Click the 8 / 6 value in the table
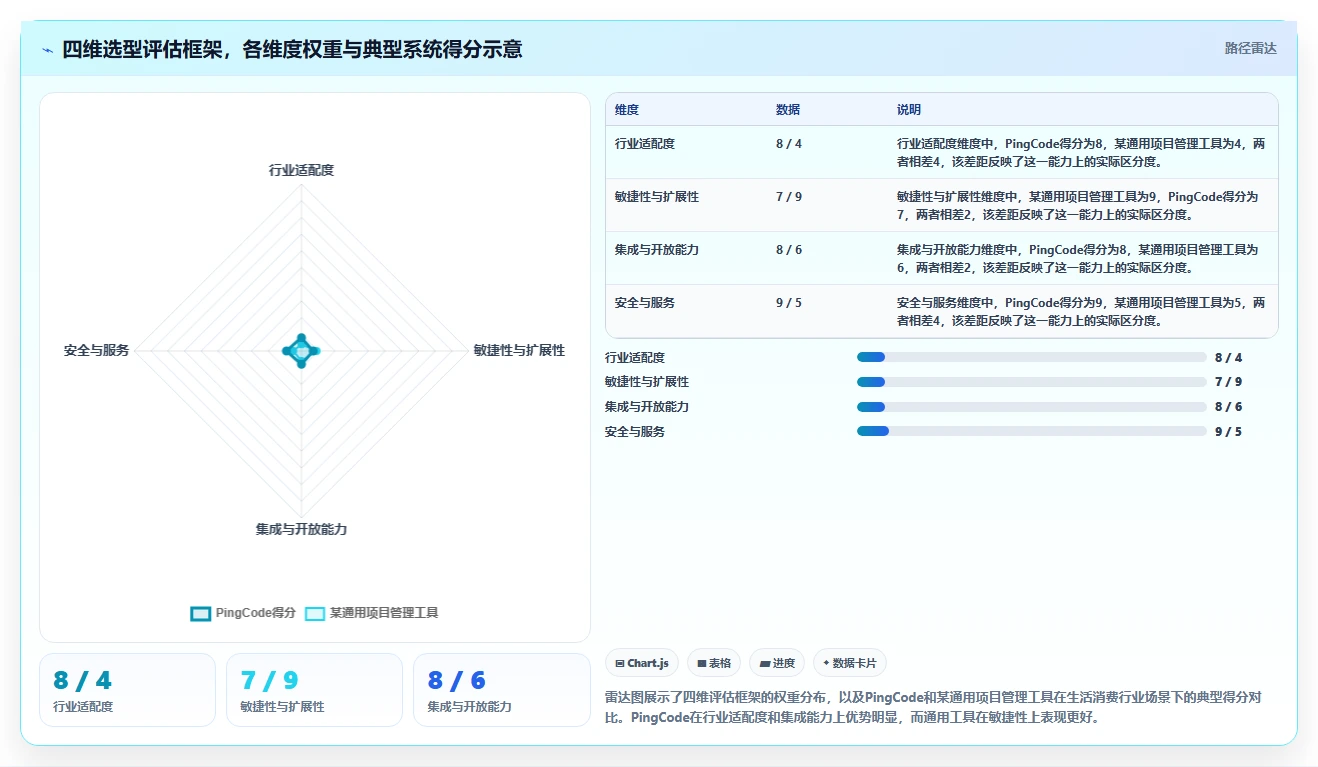1318x767 pixels. (789, 250)
